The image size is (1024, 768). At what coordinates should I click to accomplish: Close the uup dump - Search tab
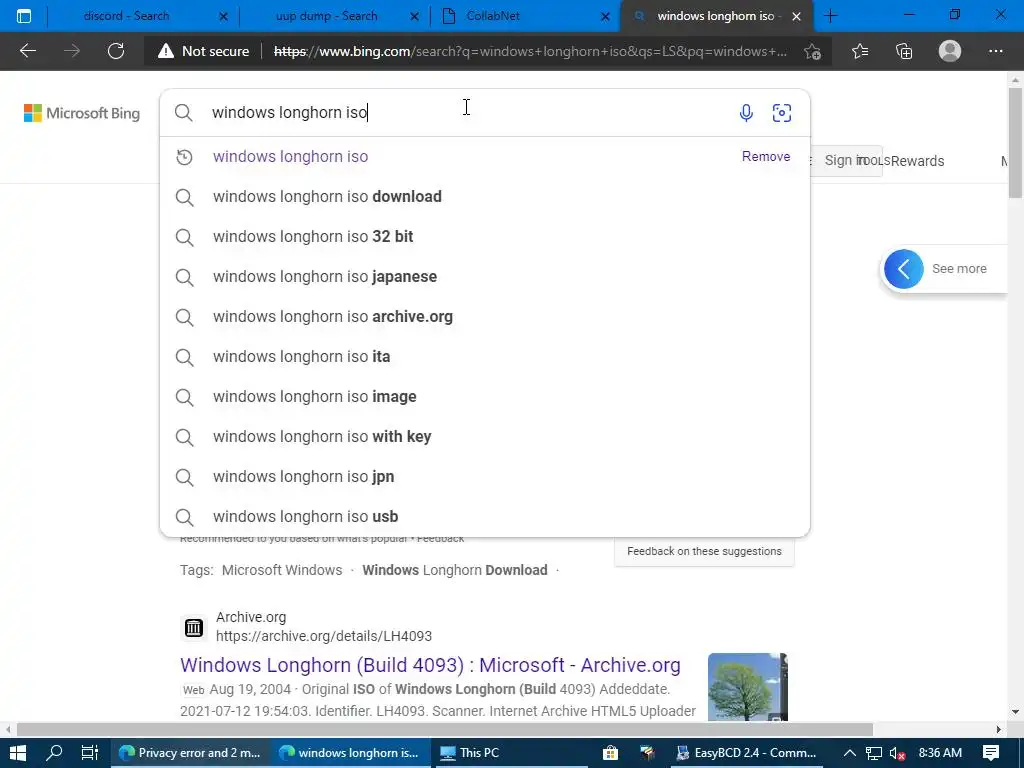click(414, 16)
